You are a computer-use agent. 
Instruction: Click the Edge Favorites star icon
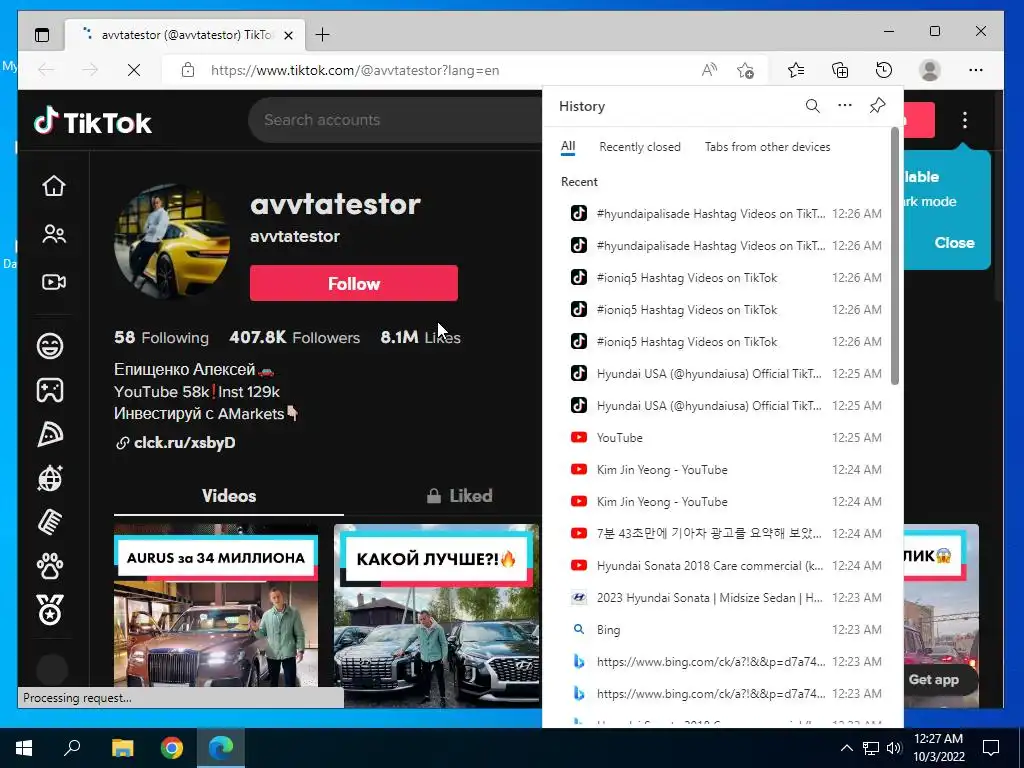pyautogui.click(x=796, y=70)
